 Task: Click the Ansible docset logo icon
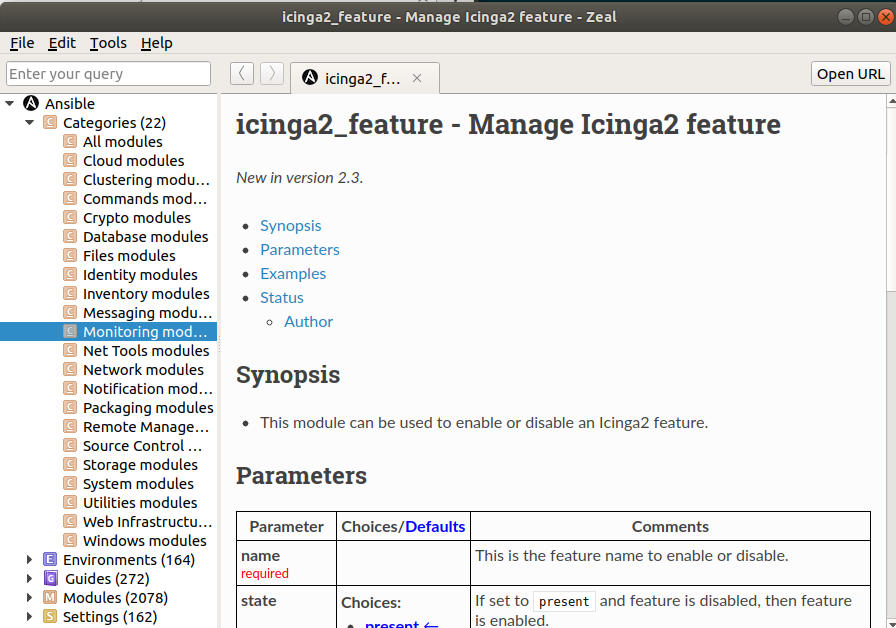31,103
